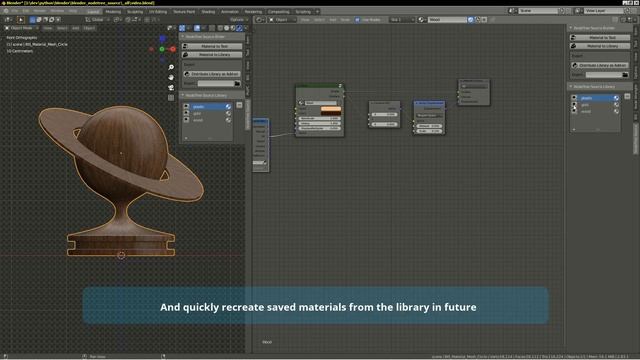Switch to the Texture Paint workspace
This screenshot has width=640, height=360.
click(x=184, y=11)
